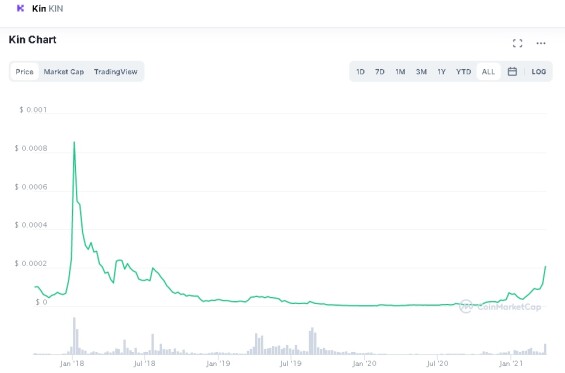This screenshot has height=373, width=565.
Task: Select the 3M time range
Action: point(421,72)
